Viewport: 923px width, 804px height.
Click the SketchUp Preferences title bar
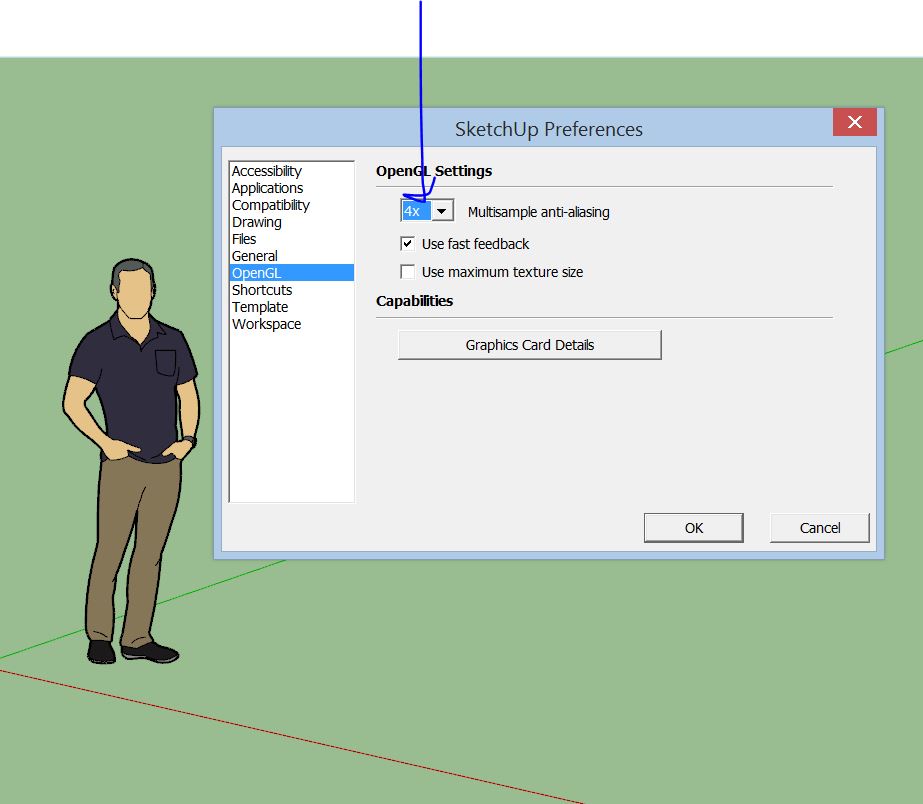549,129
